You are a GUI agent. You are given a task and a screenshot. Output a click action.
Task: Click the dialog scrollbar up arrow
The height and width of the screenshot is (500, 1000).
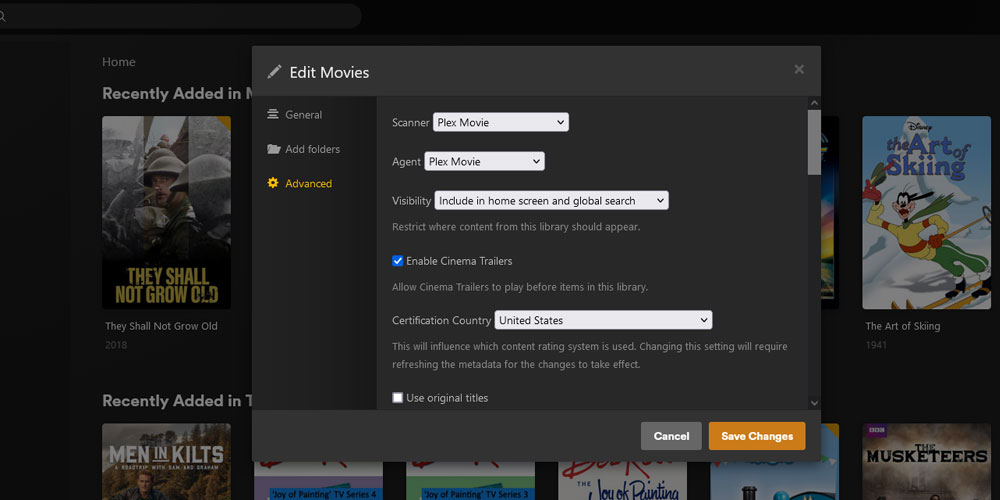click(814, 103)
